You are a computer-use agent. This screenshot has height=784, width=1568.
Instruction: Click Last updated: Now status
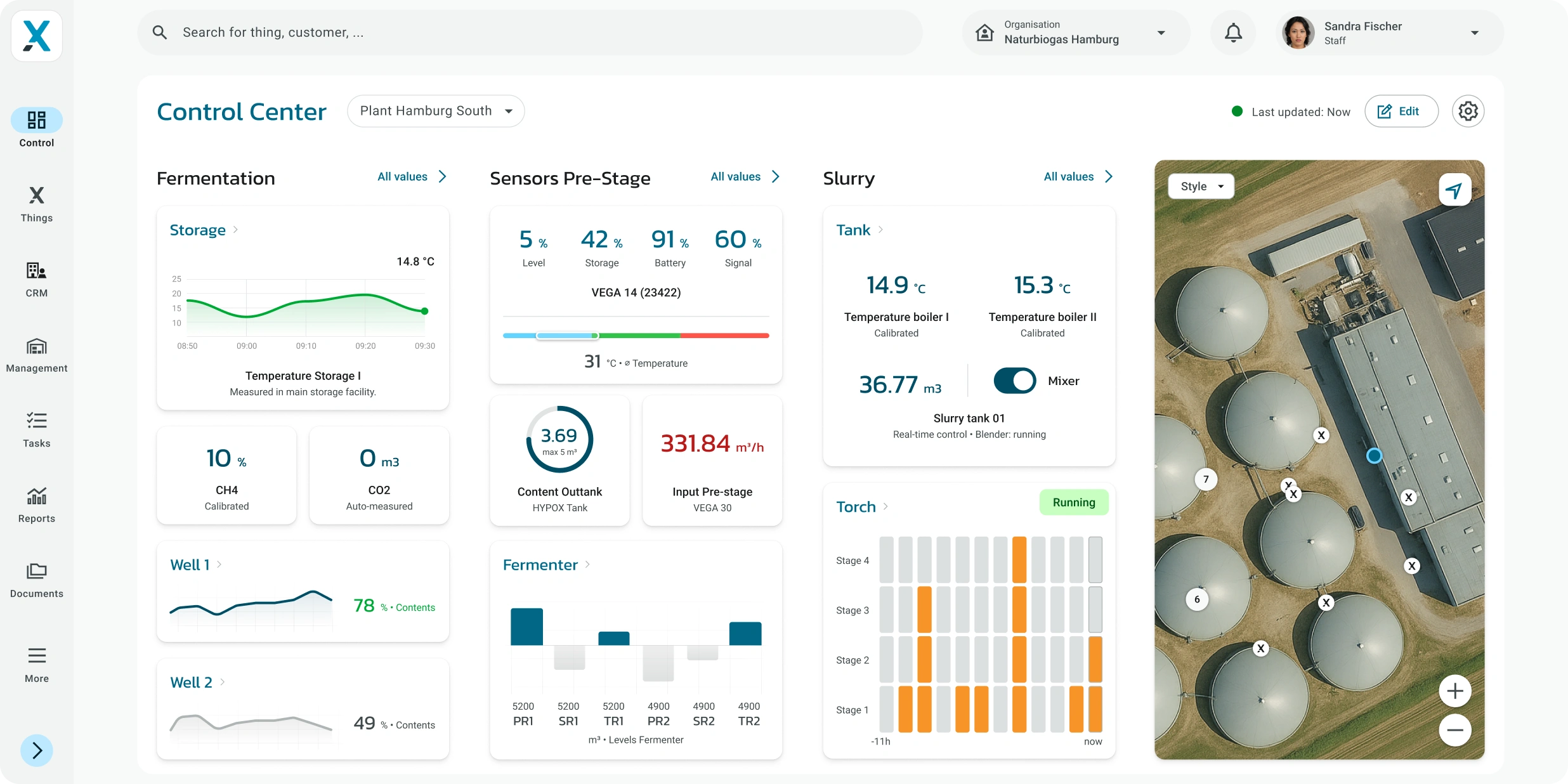(1291, 112)
